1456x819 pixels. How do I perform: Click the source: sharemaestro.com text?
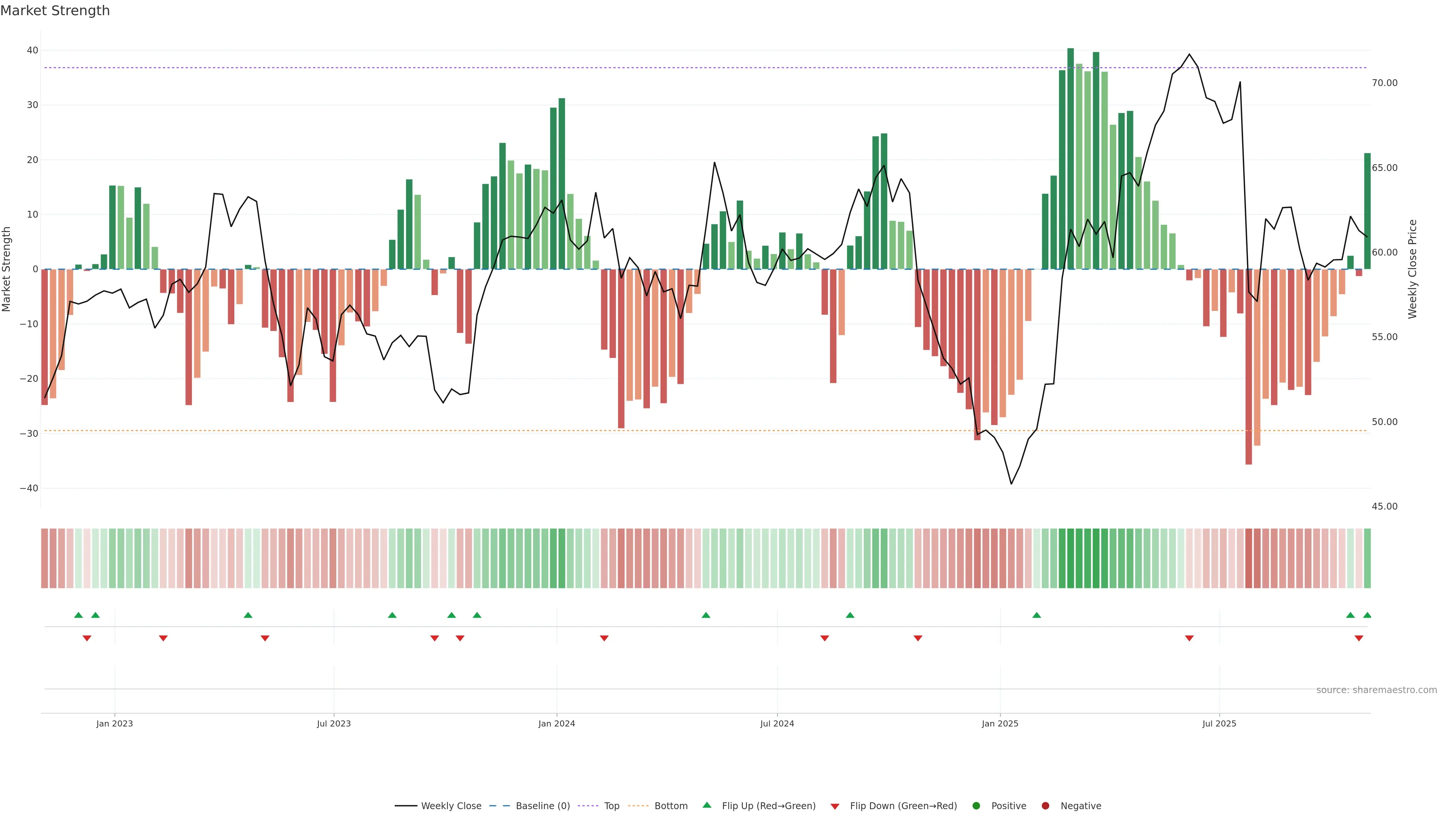click(1376, 690)
